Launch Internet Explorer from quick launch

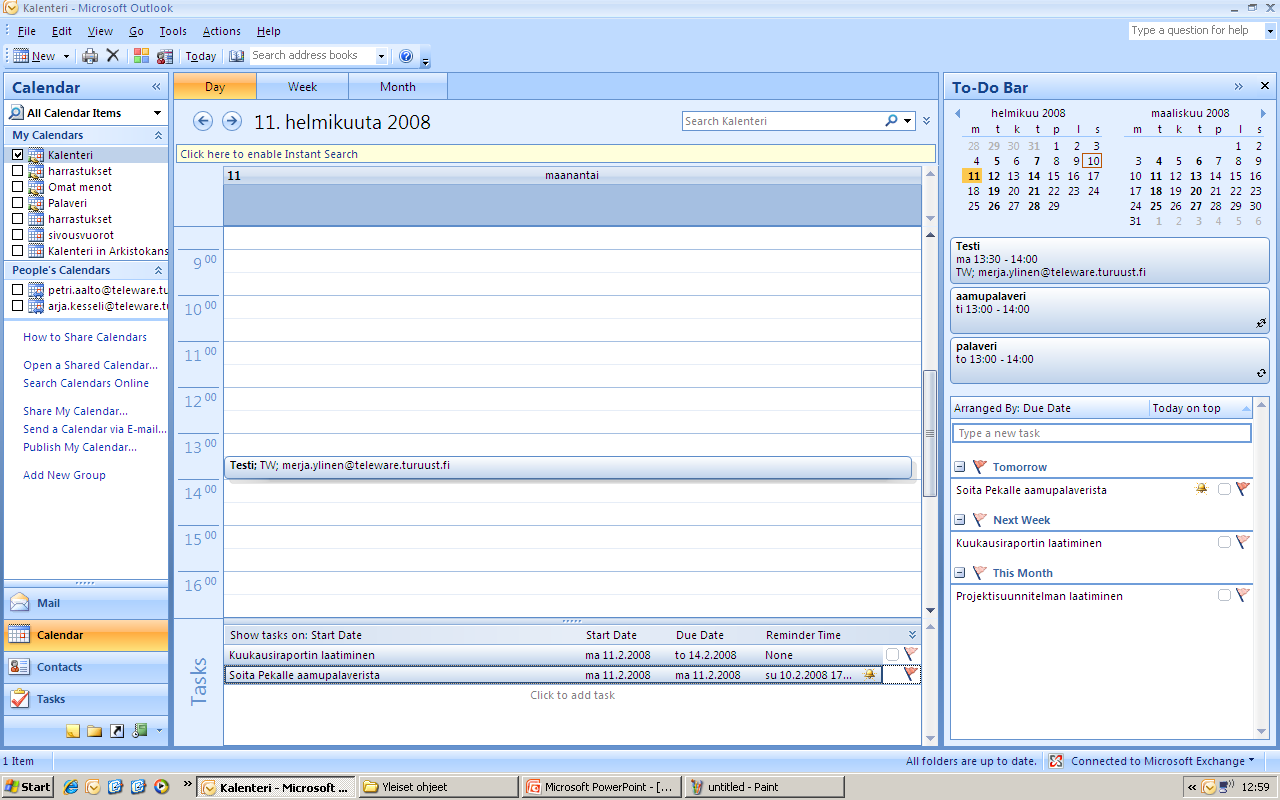[71, 787]
